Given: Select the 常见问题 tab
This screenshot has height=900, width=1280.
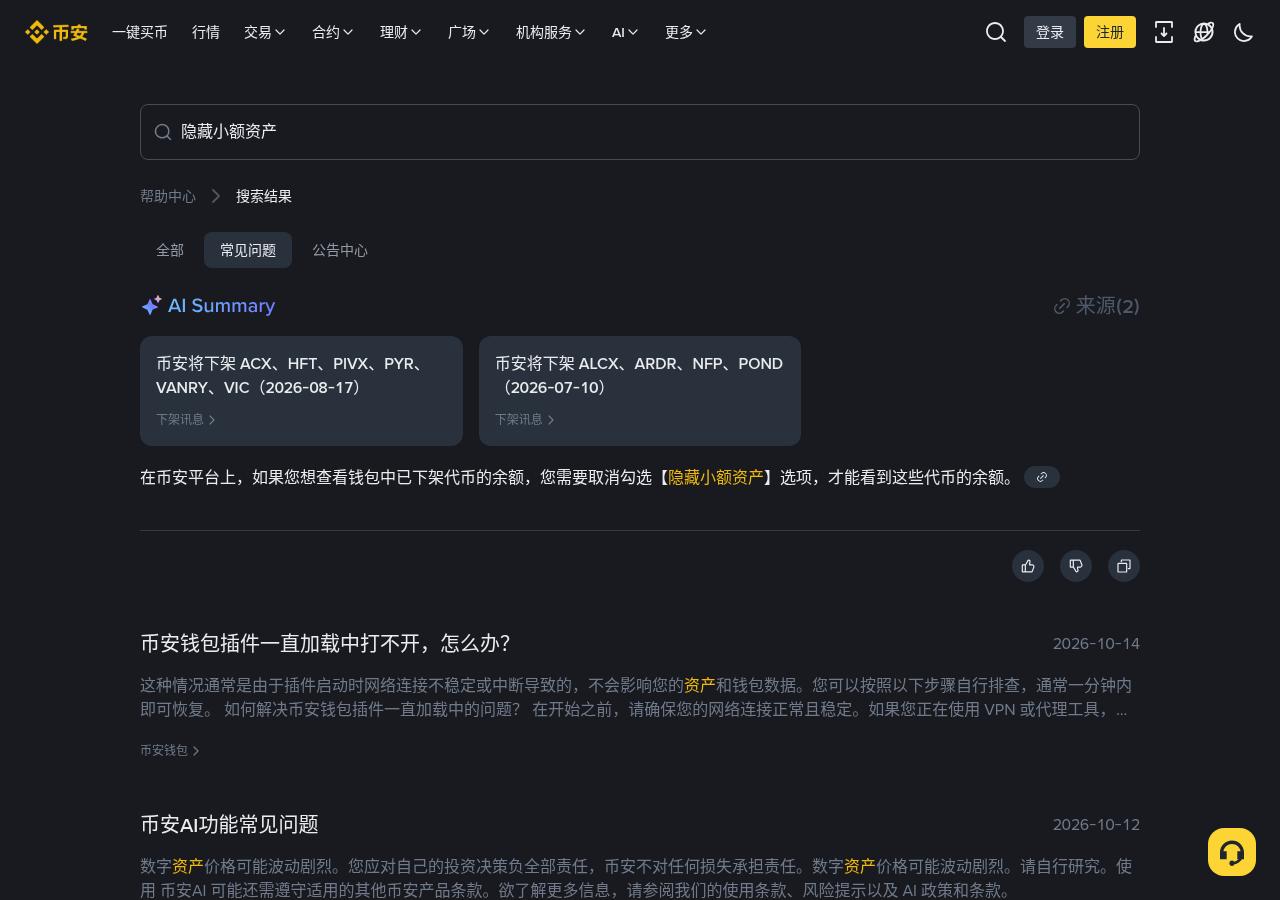Looking at the screenshot, I should (248, 250).
